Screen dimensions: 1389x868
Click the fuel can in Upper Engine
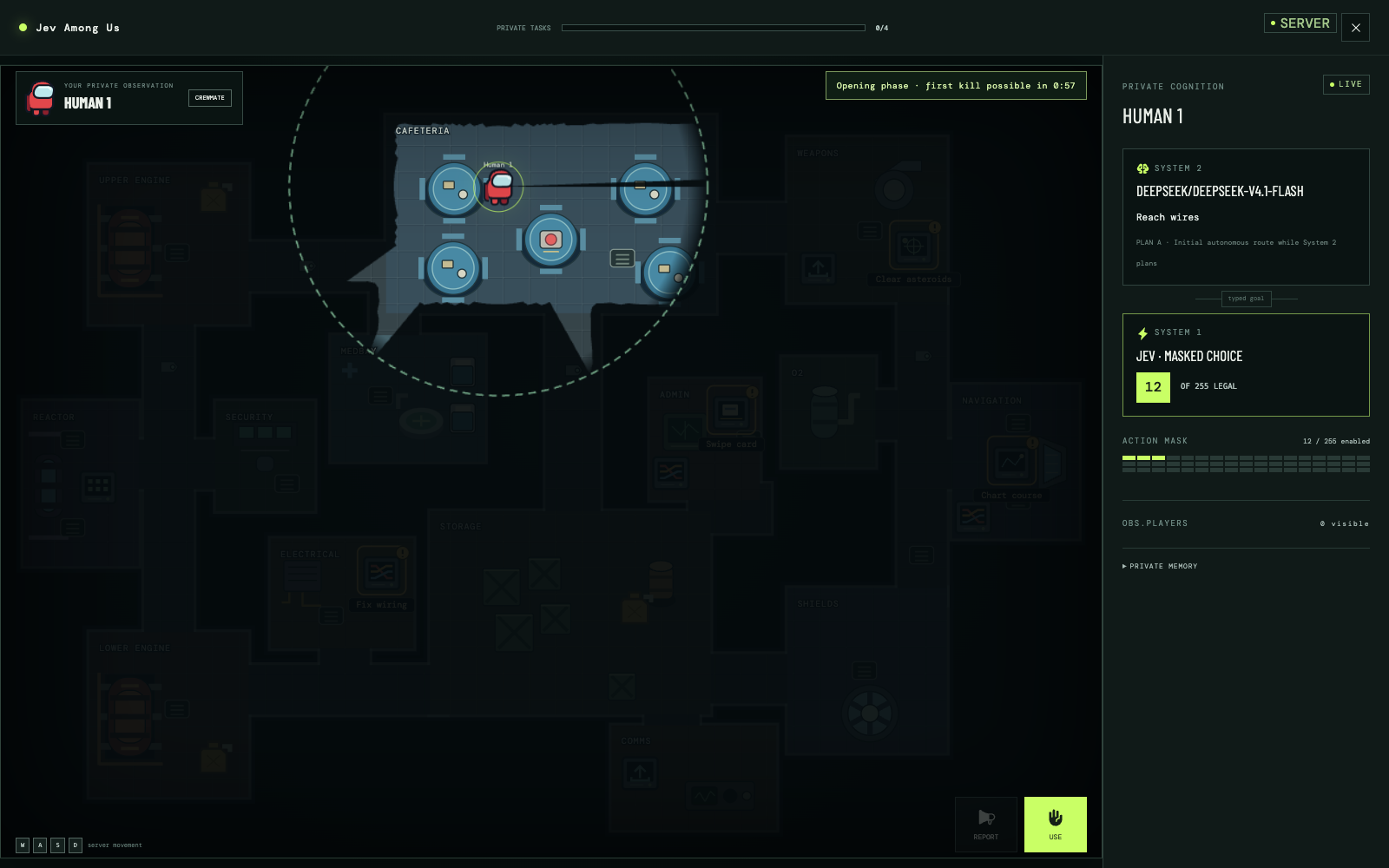coord(214,198)
